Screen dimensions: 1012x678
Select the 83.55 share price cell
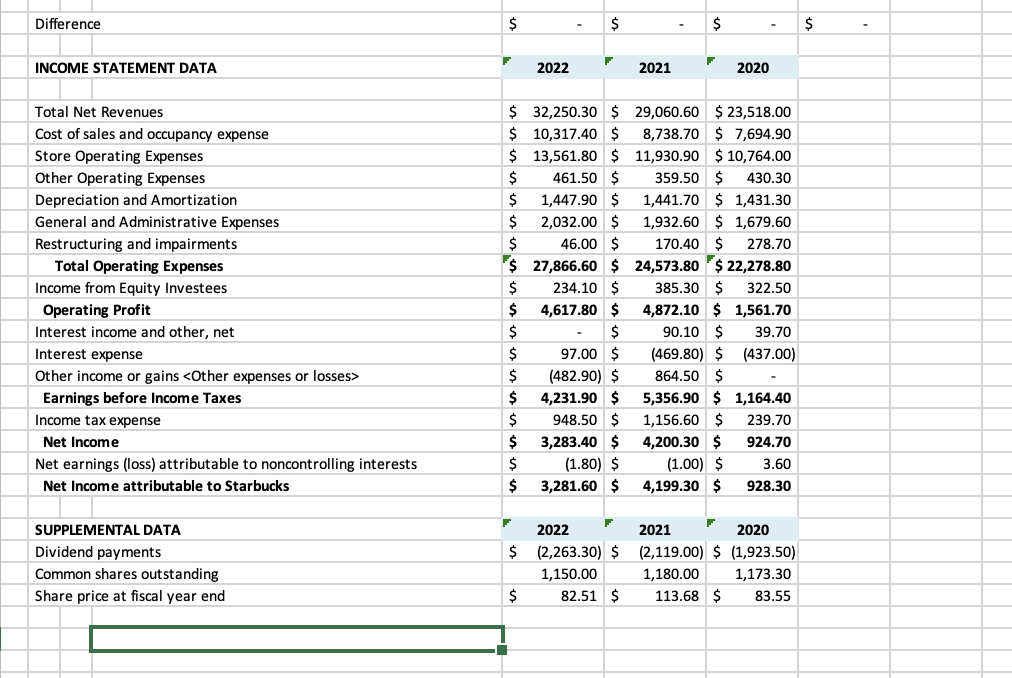coord(753,595)
